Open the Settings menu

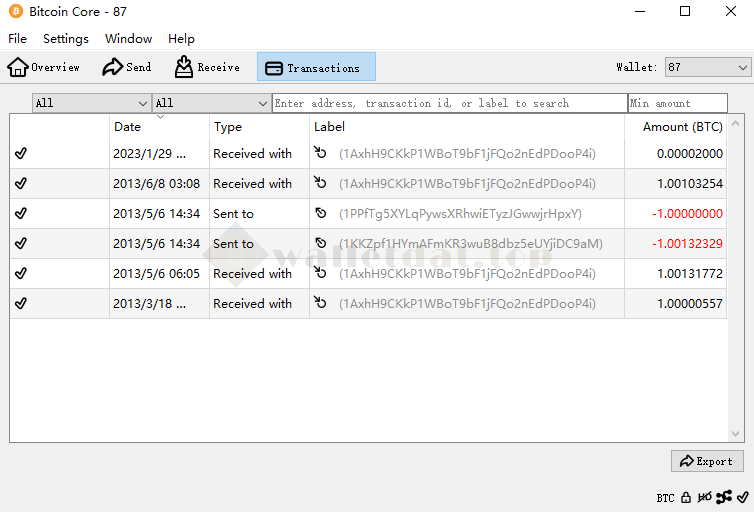coord(66,39)
